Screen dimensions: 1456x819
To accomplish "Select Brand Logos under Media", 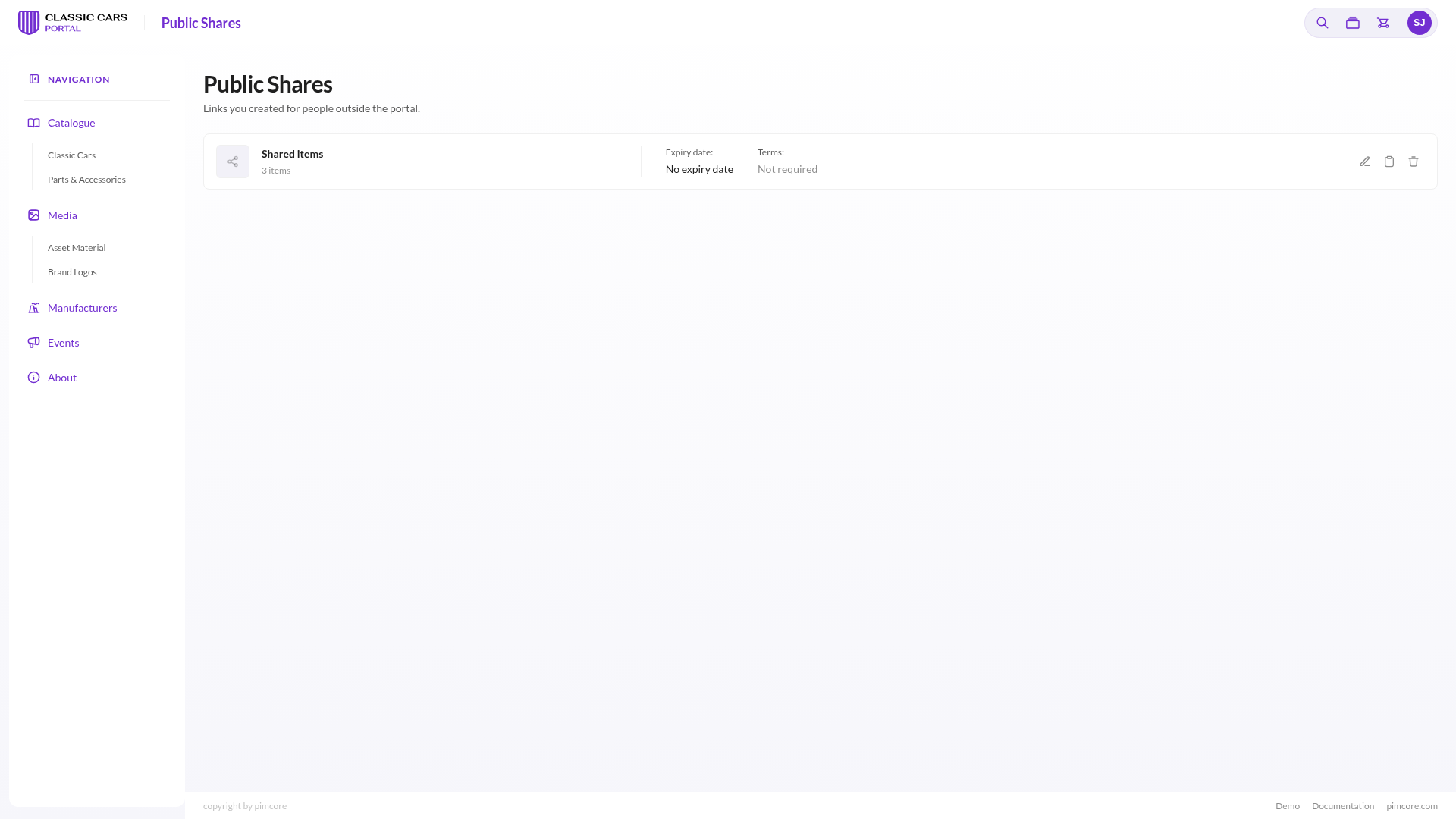I will [x=72, y=272].
